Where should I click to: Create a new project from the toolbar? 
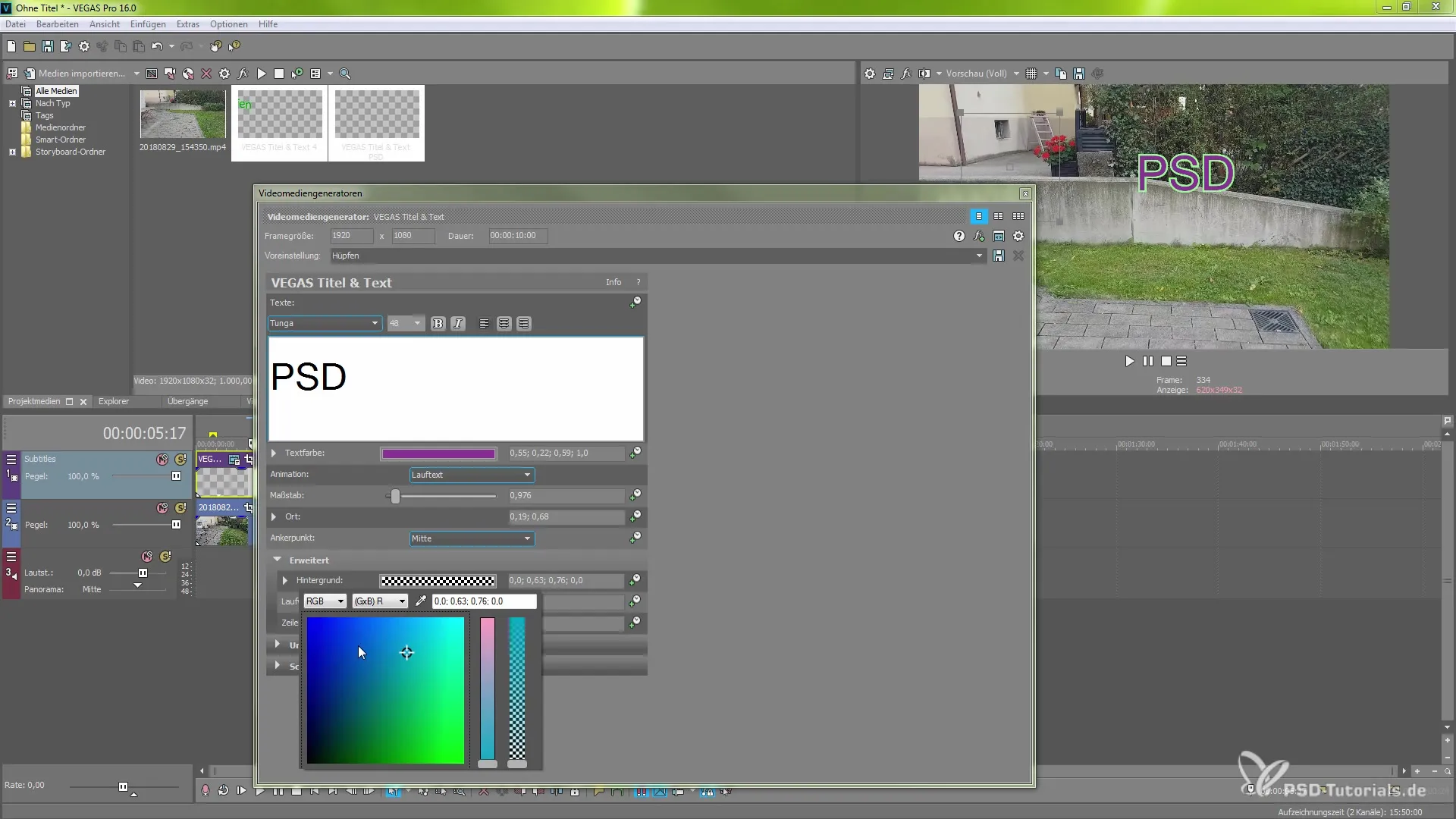coord(11,46)
